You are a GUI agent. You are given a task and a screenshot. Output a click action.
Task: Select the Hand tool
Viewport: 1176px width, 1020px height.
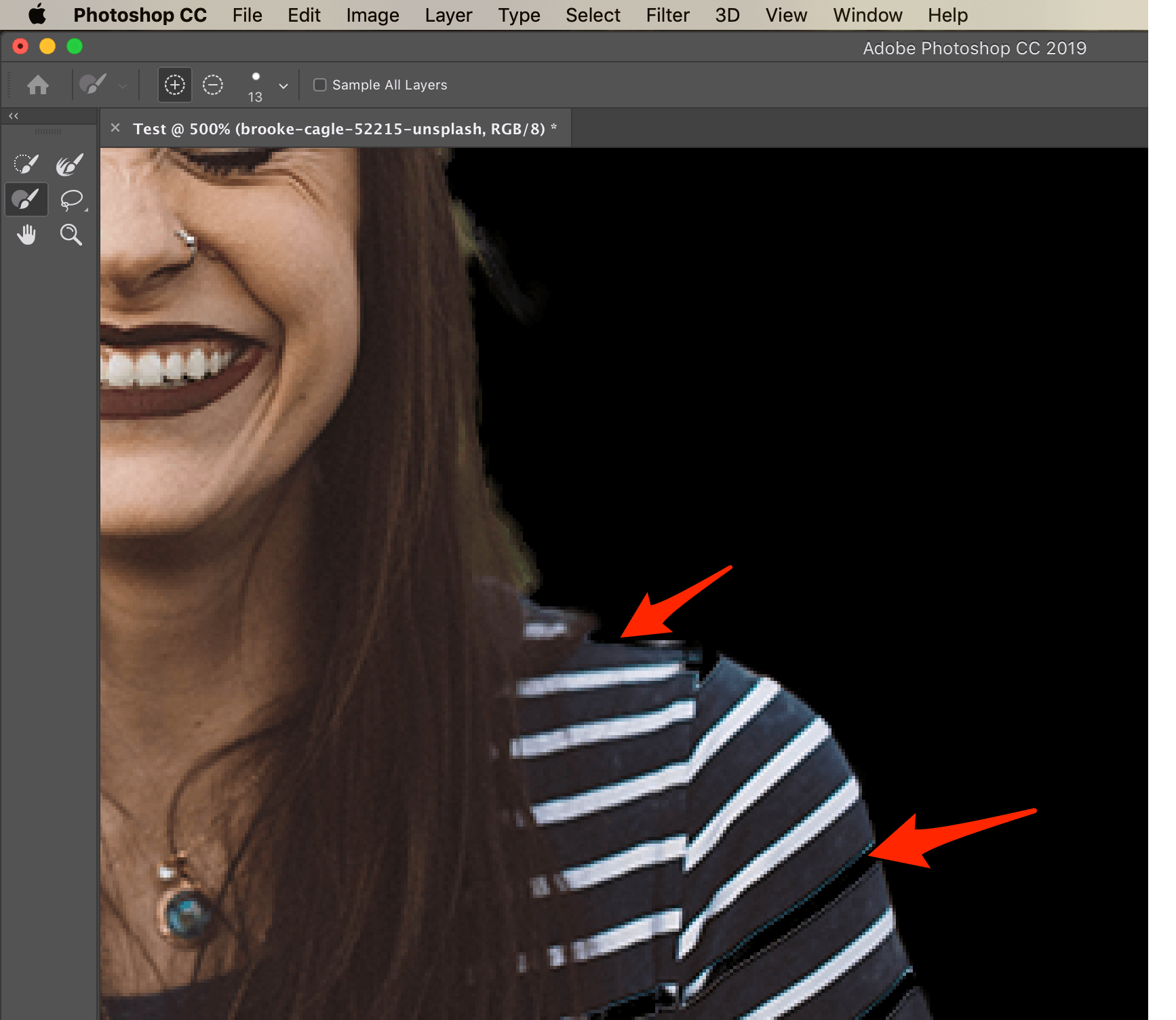pos(26,234)
